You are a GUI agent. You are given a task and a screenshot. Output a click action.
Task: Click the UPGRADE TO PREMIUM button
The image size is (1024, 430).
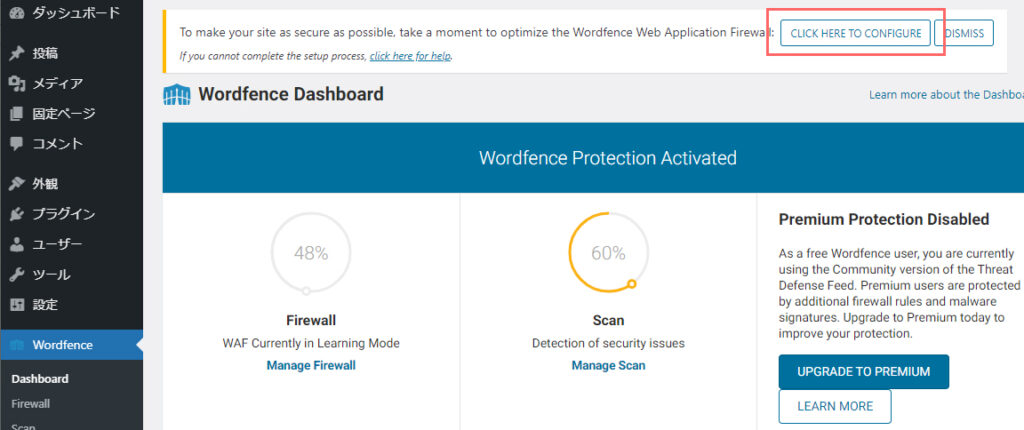[x=863, y=372]
